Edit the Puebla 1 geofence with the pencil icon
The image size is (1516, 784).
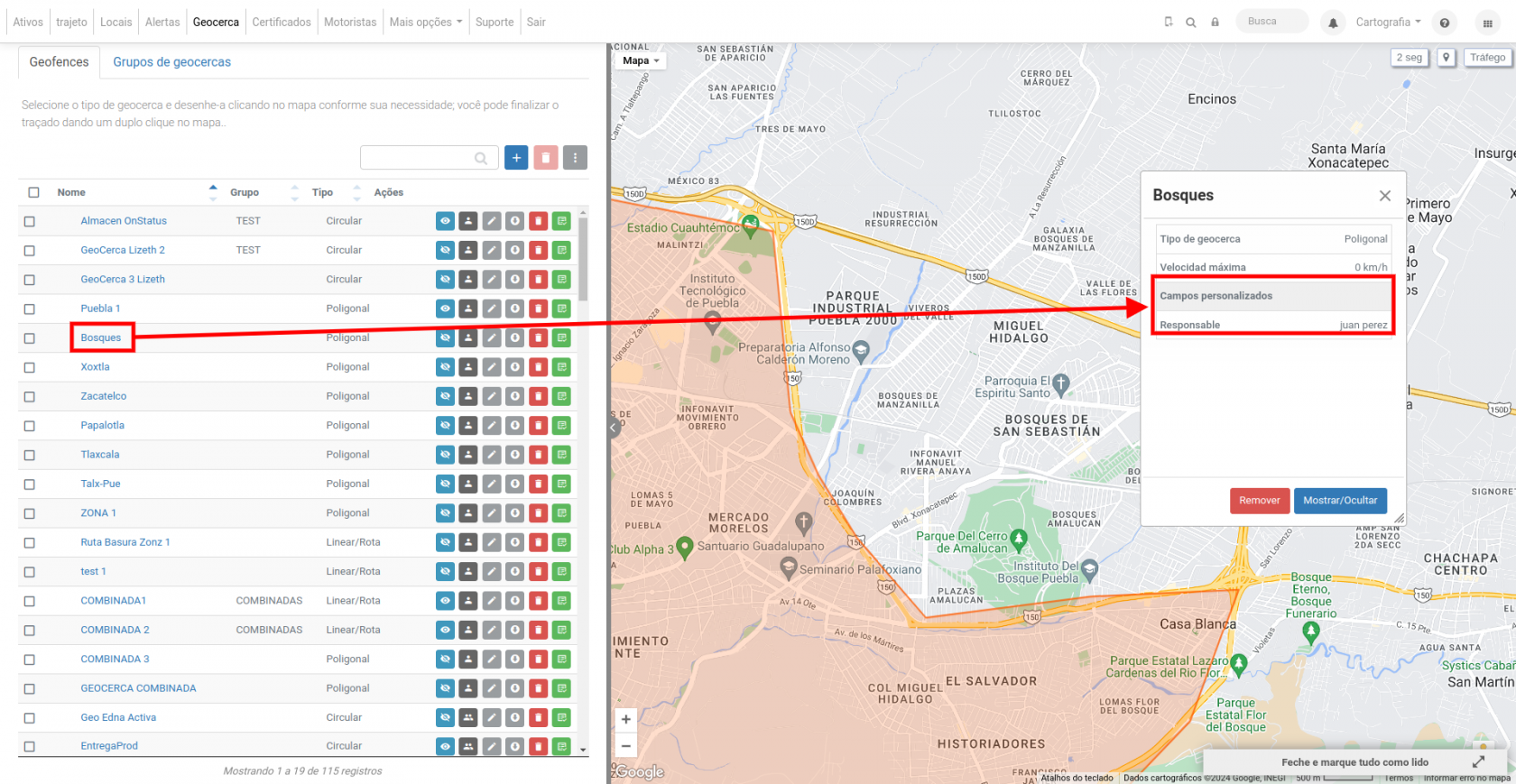[492, 309]
